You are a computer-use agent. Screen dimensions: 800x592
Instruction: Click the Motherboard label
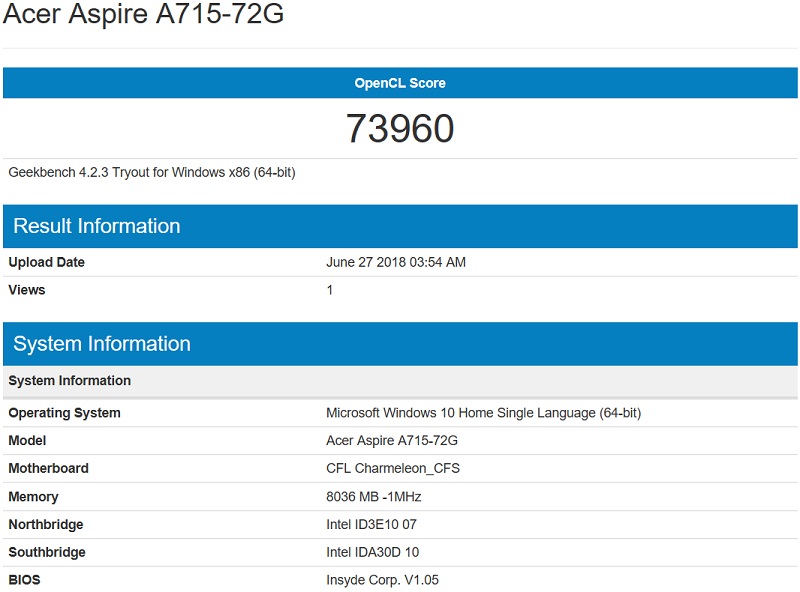click(48, 468)
